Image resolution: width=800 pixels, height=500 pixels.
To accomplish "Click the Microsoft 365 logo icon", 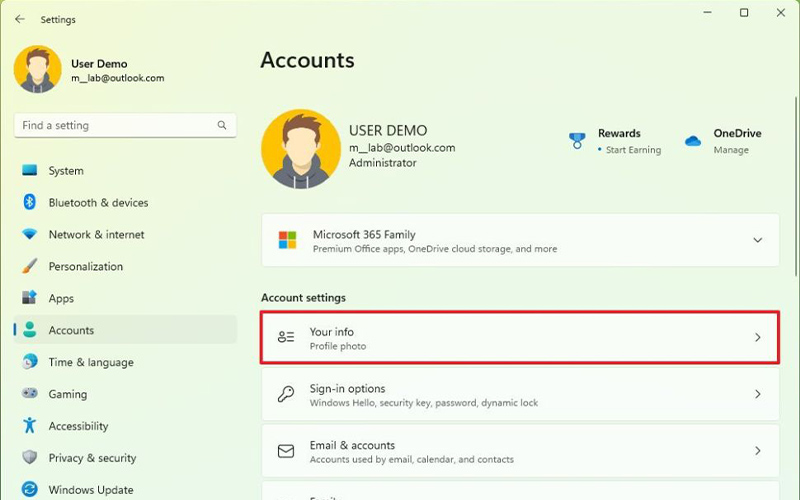I will click(287, 240).
